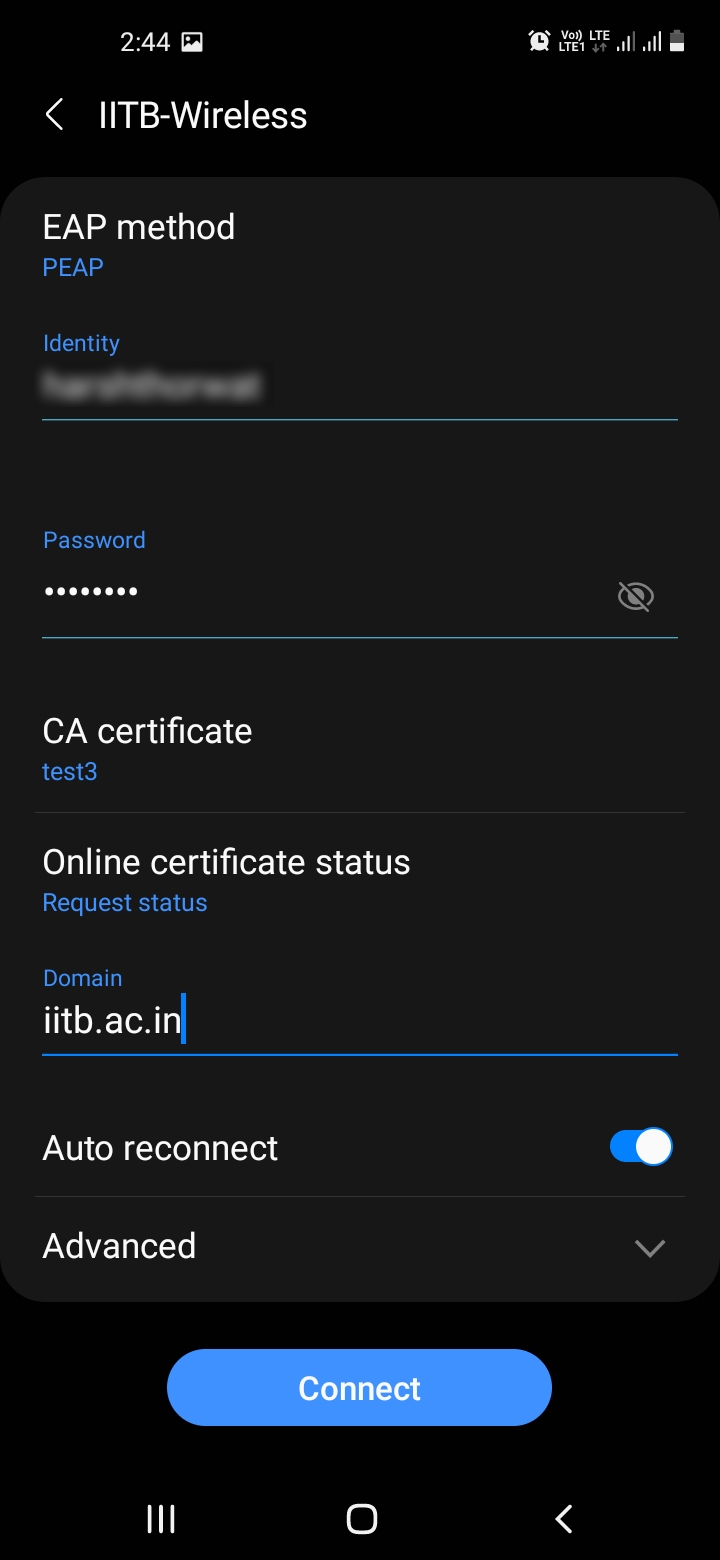Change Online certificate status option
Screen dimensions: 720x1560
226,880
